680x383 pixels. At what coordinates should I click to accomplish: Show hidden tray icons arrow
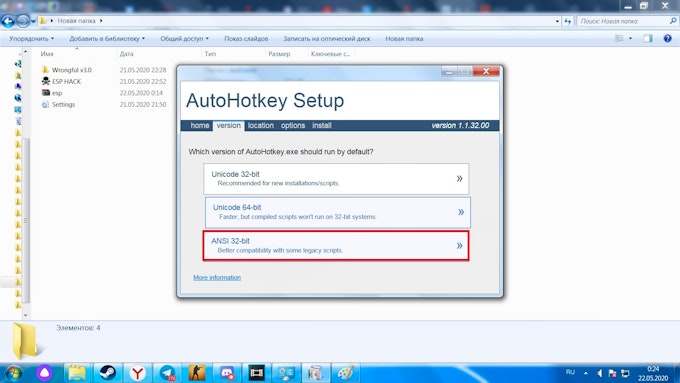coord(586,373)
